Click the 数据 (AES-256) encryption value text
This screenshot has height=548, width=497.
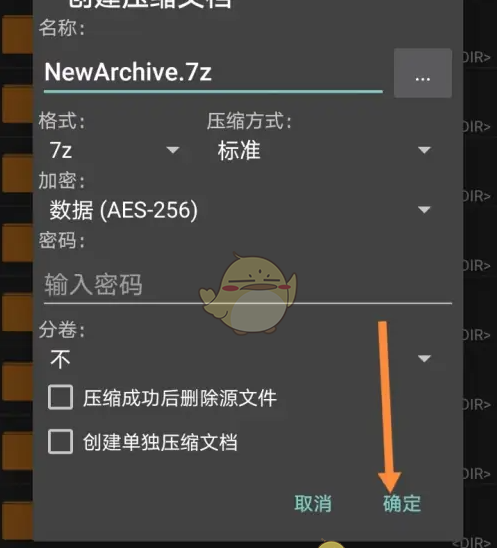tap(123, 210)
